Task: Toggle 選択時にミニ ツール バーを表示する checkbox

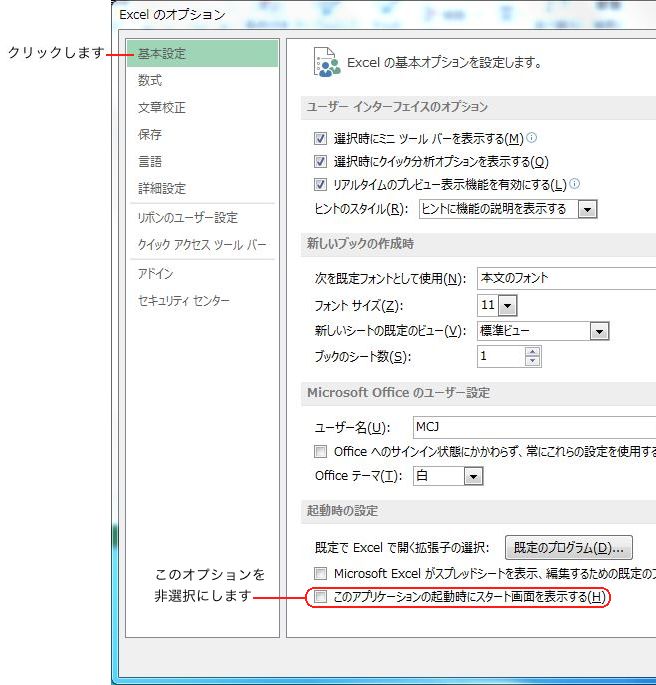Action: click(x=320, y=139)
